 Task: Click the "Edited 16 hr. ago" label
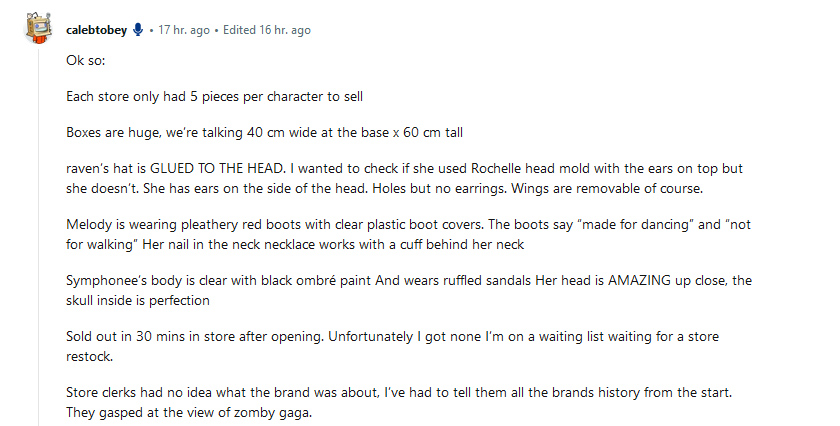pyautogui.click(x=266, y=30)
